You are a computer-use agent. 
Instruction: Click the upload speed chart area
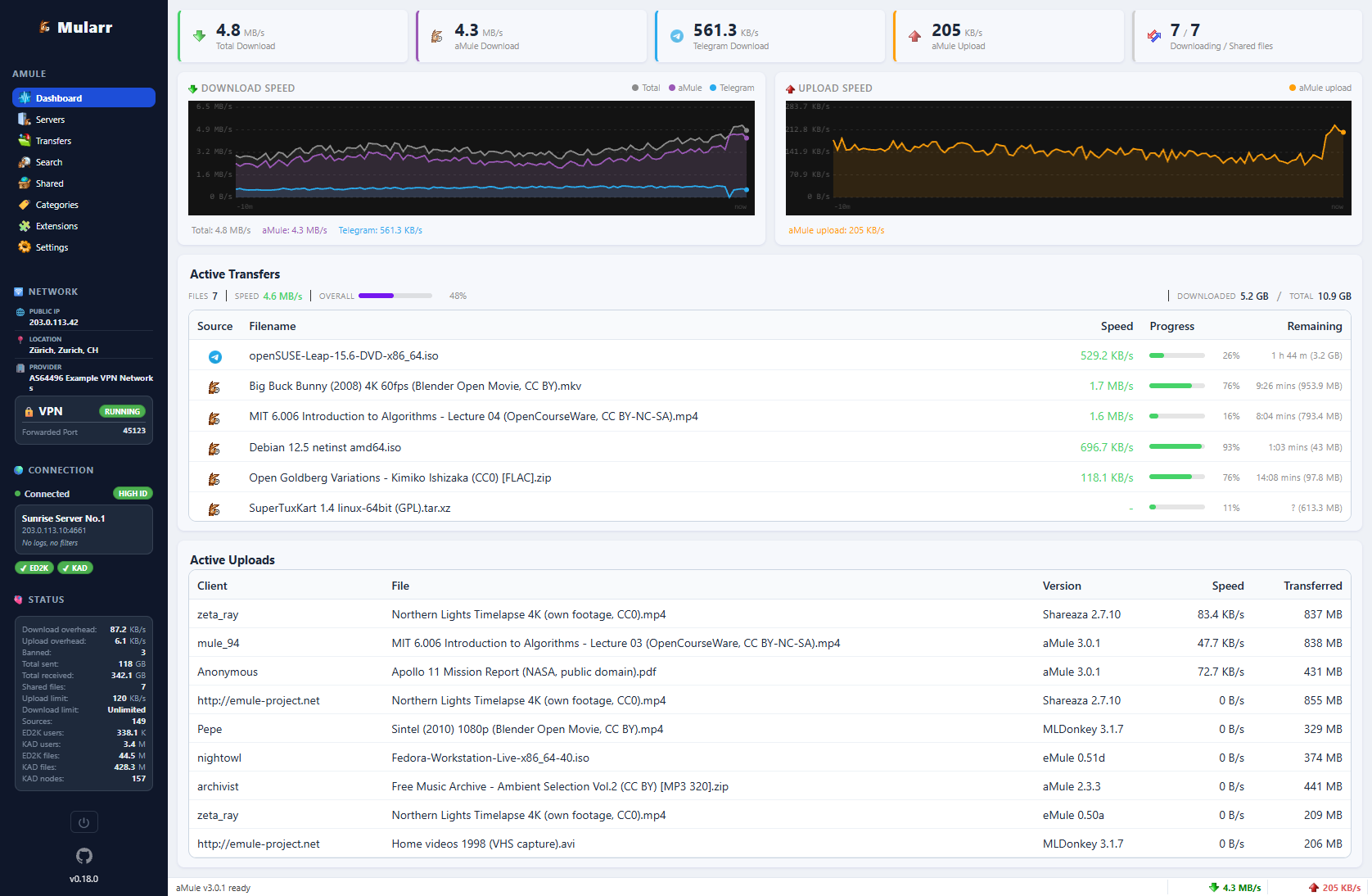1068,158
